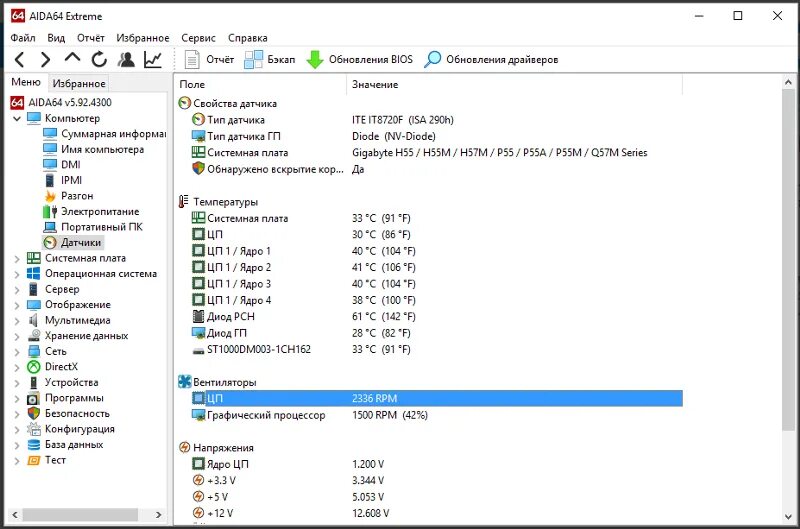Select ЦП 1 / Ядро 2 row
The width and height of the screenshot is (800, 529).
pyautogui.click(x=429, y=267)
